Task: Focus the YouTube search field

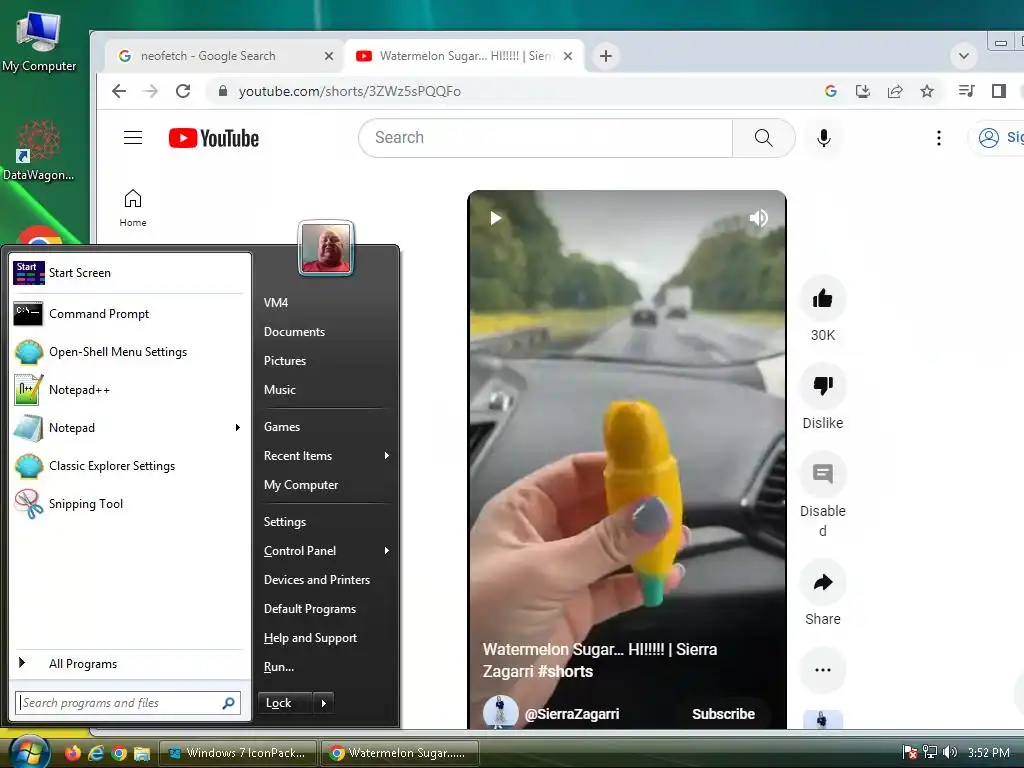Action: tap(546, 138)
